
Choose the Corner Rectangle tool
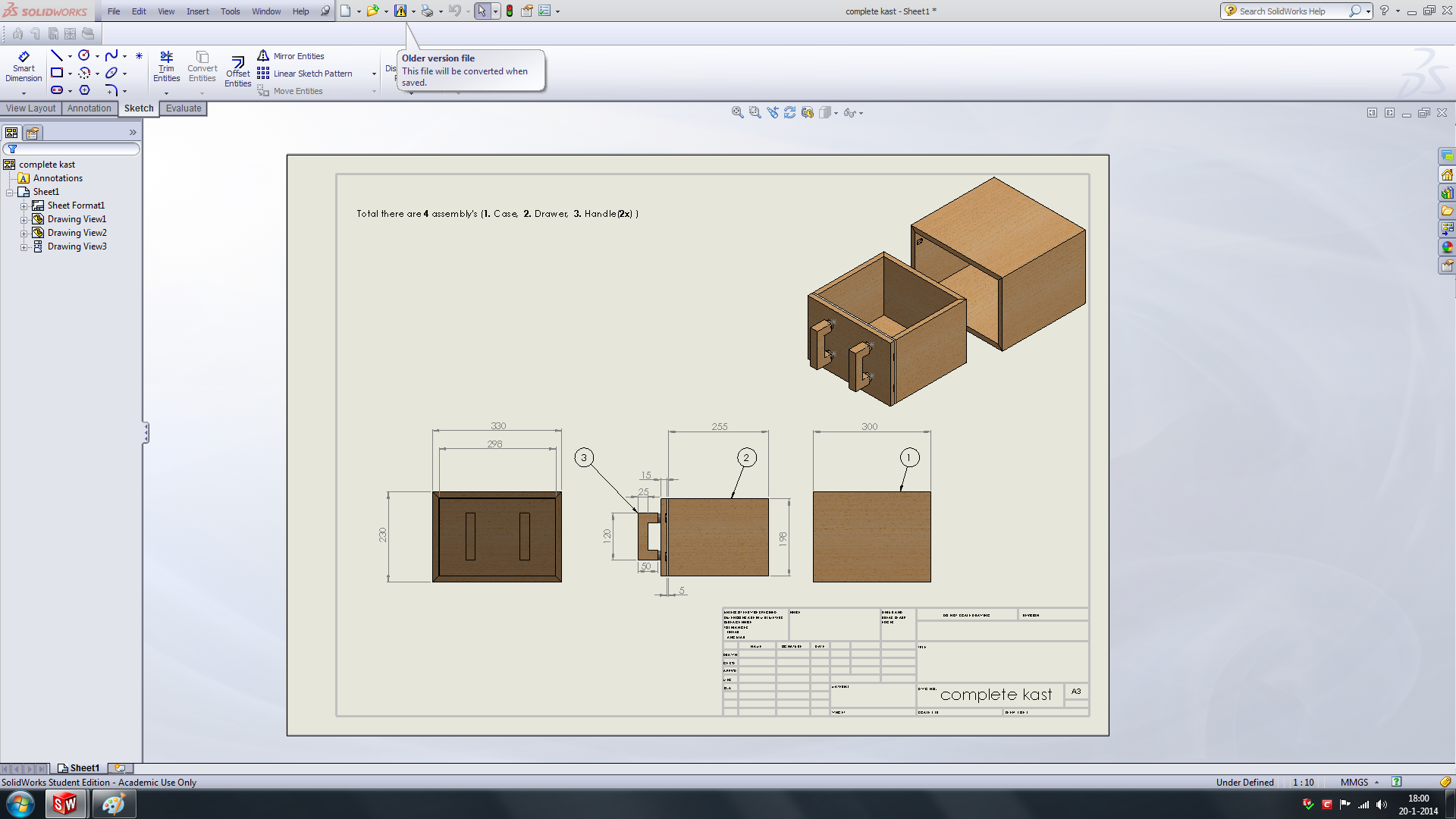(x=57, y=73)
